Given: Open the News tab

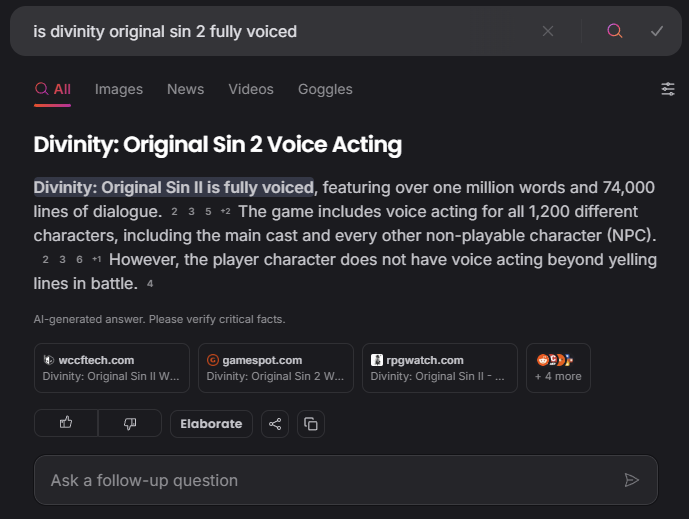Looking at the screenshot, I should tap(185, 89).
